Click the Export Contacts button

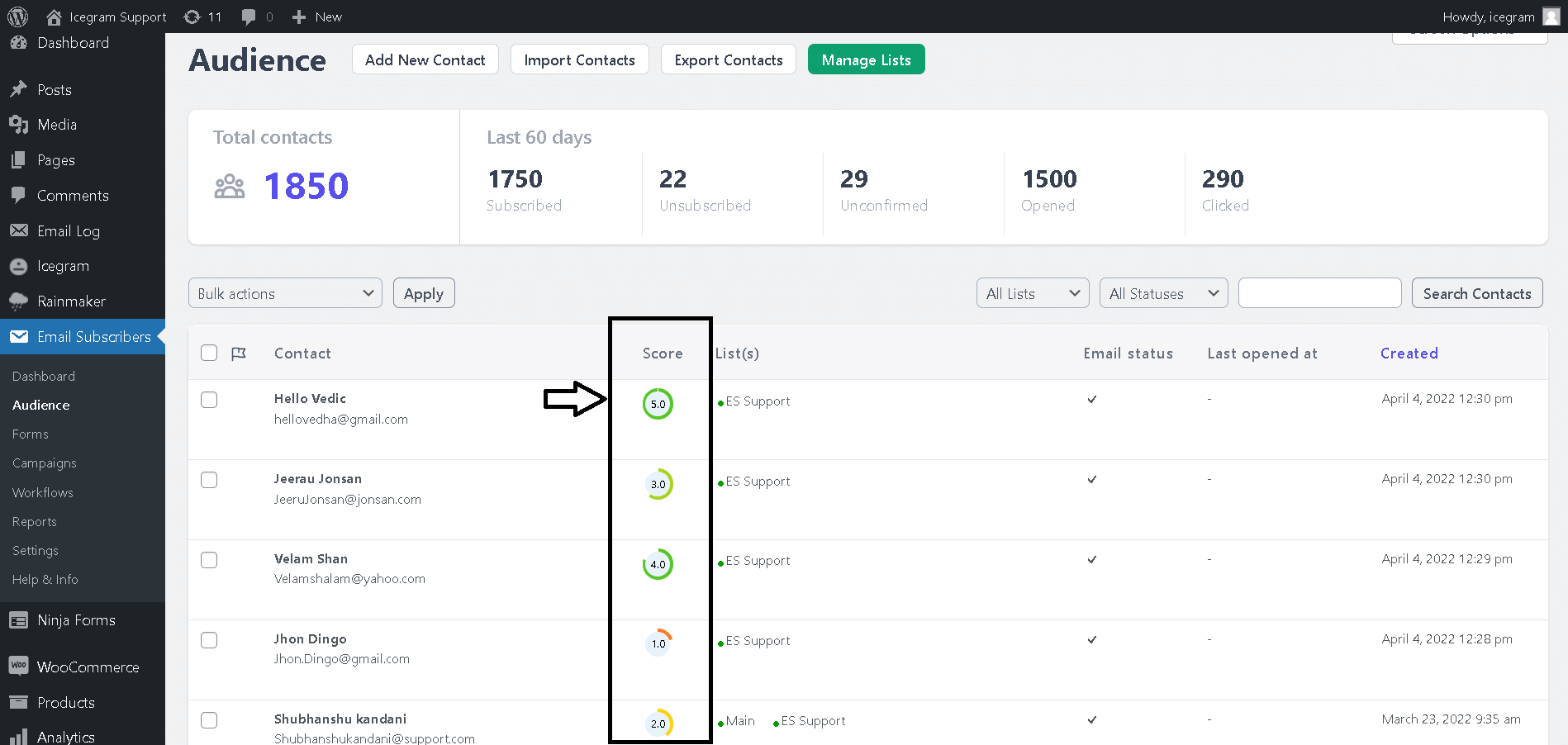[729, 59]
